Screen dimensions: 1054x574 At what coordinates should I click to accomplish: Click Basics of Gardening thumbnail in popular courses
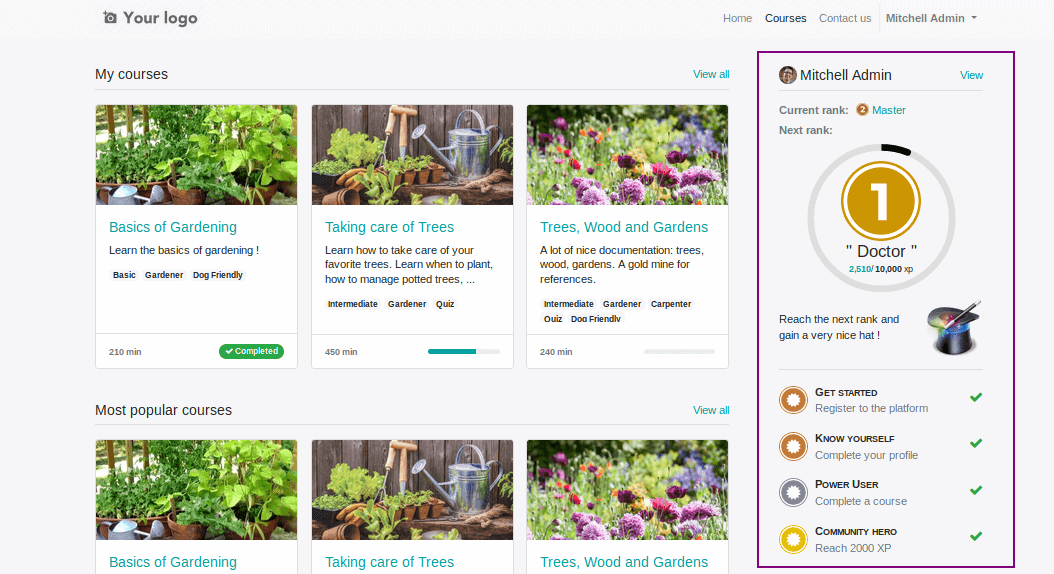[196, 490]
